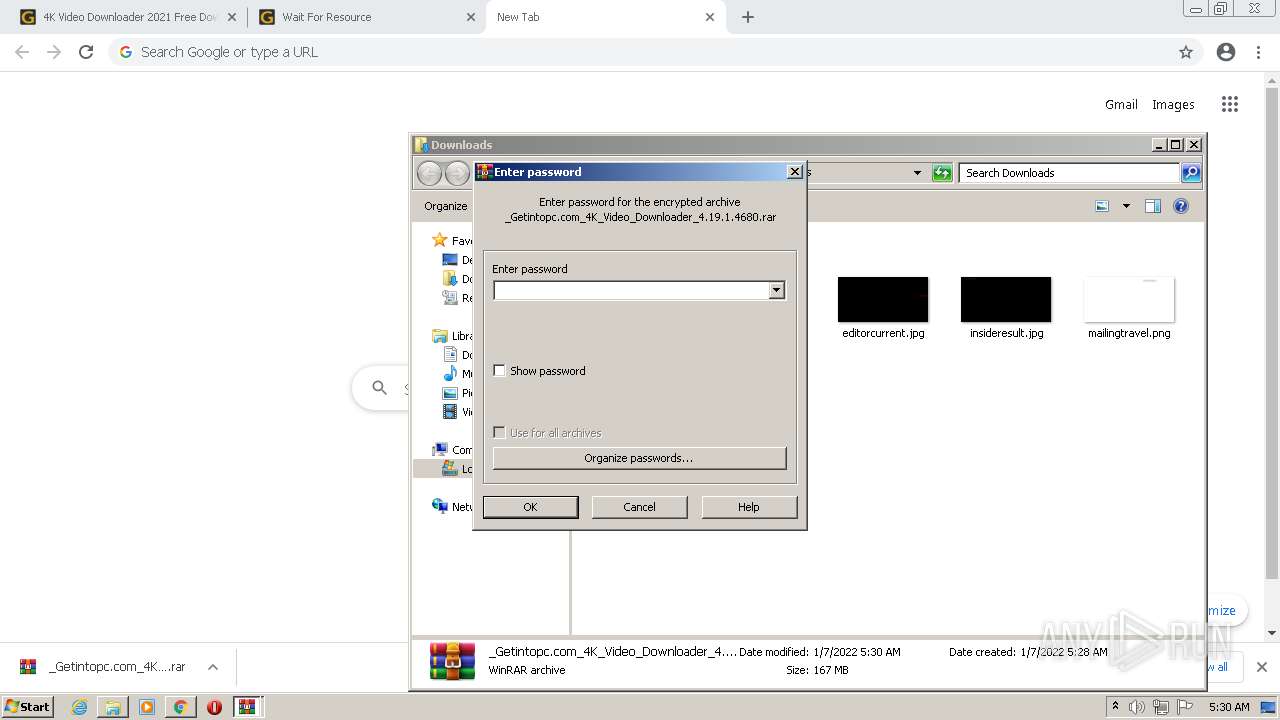This screenshot has height=720, width=1280.
Task: Focus the Enter password input field
Action: [x=631, y=290]
